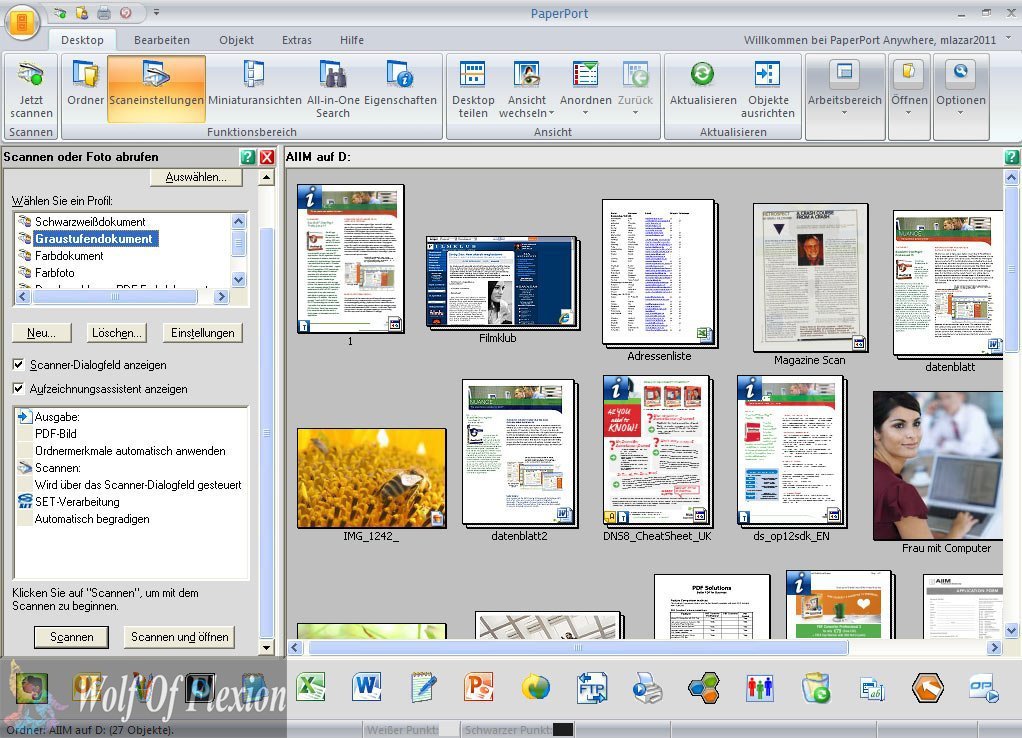Open the quick access toolbar customize arrow
This screenshot has width=1022, height=738.
pyautogui.click(x=156, y=12)
